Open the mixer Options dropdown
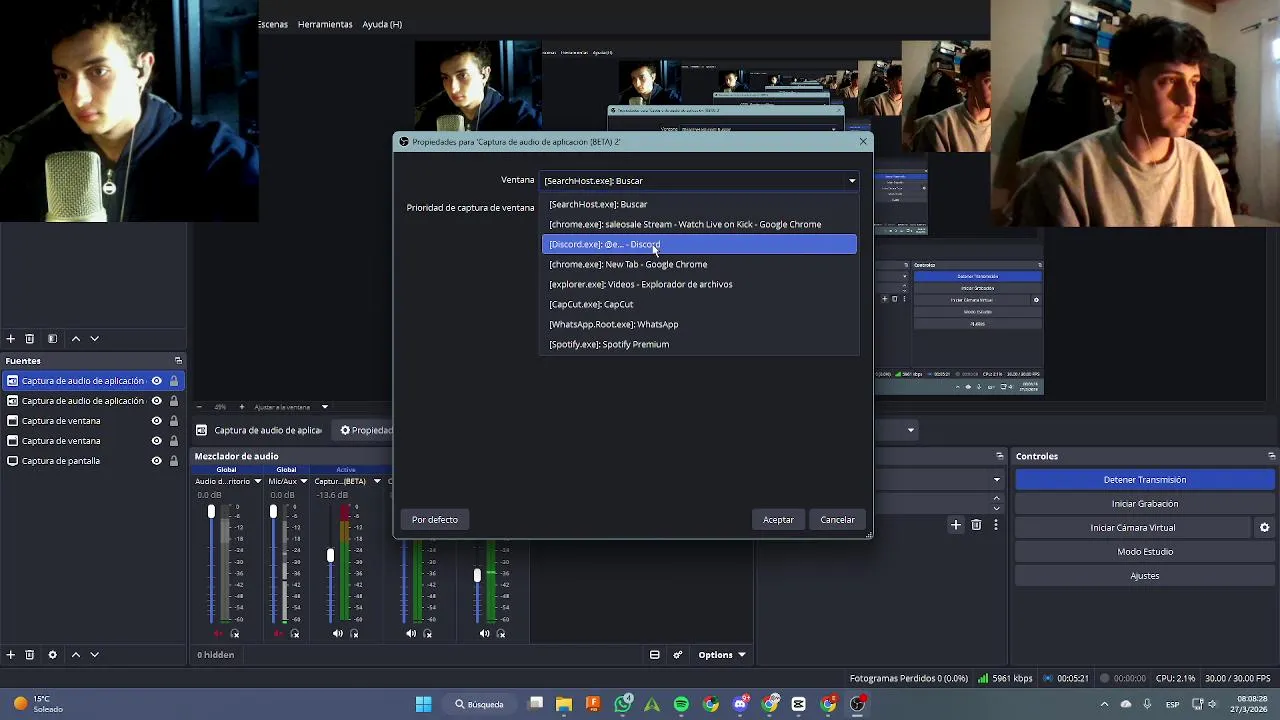 (722, 655)
